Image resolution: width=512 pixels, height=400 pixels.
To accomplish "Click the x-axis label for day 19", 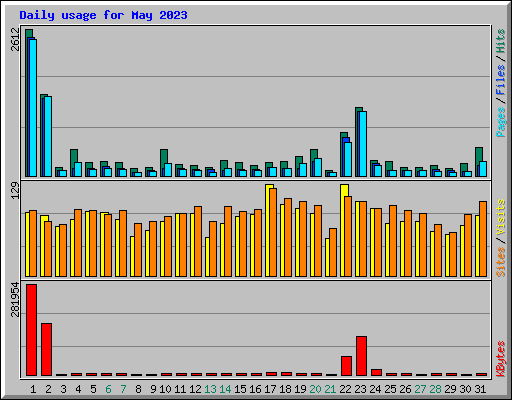I will [x=300, y=389].
